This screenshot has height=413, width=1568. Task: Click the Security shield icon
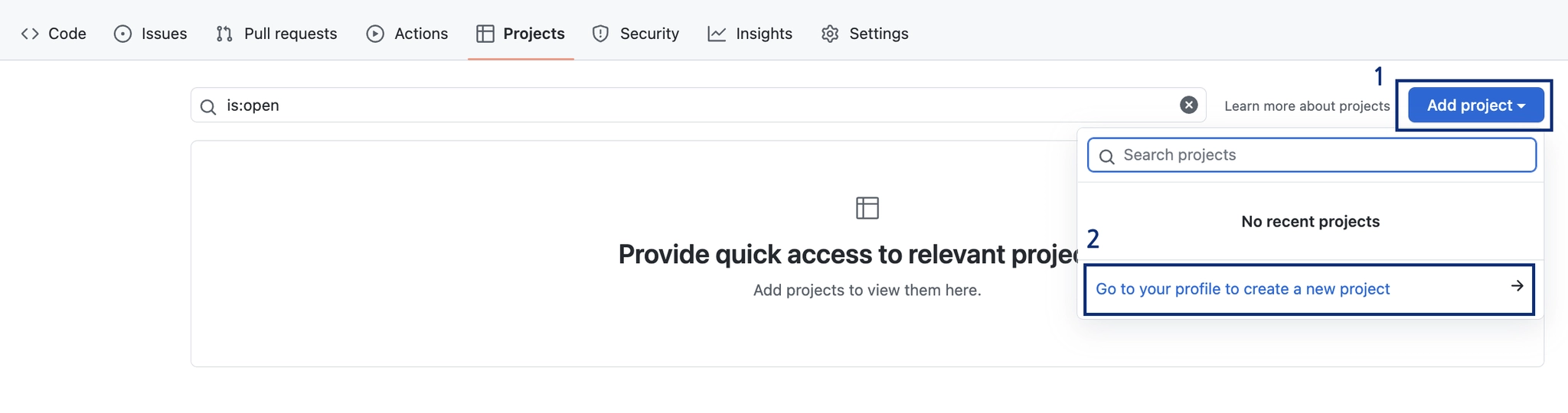(x=601, y=34)
